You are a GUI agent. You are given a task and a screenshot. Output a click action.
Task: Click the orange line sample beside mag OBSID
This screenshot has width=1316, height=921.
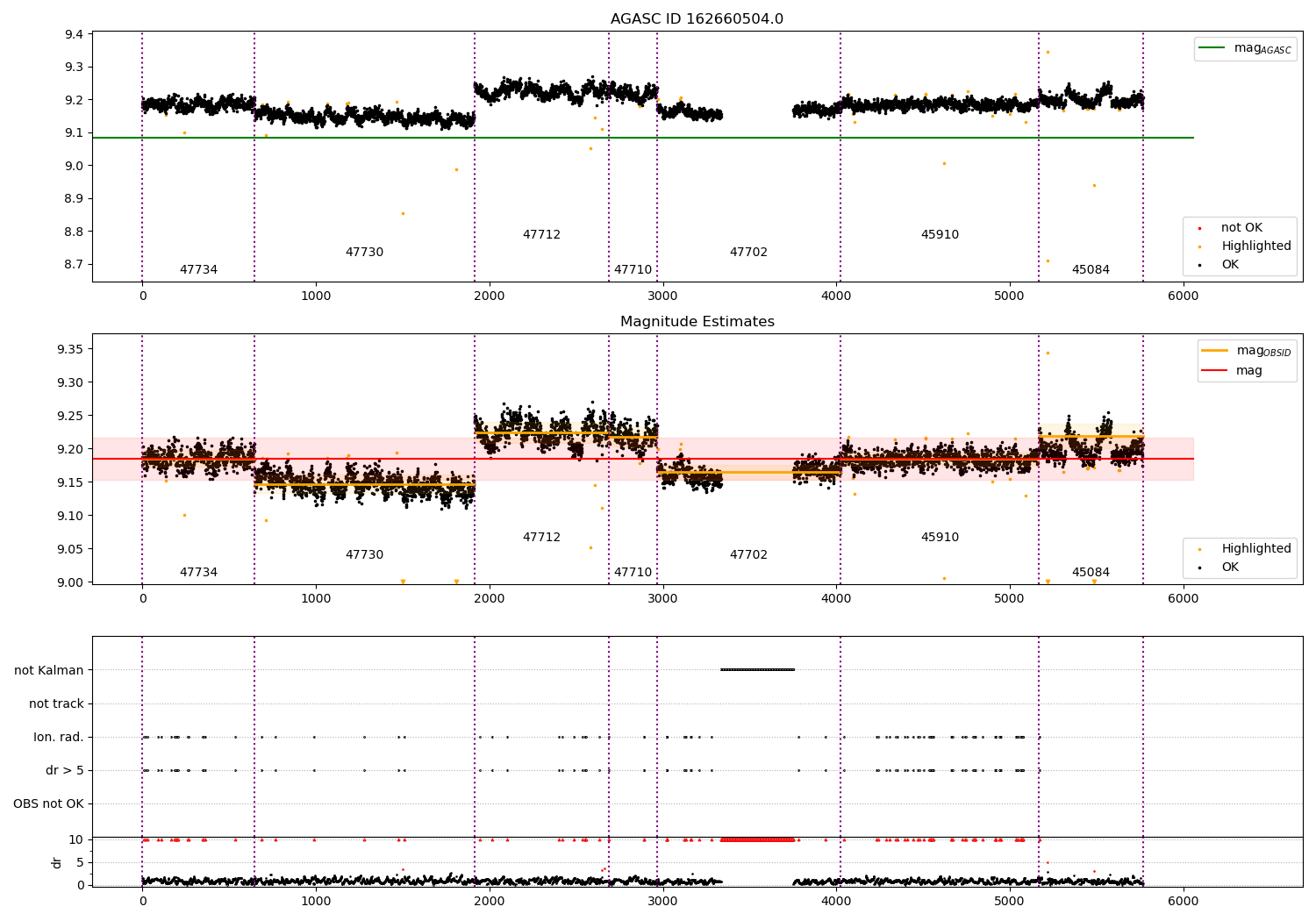1215,351
